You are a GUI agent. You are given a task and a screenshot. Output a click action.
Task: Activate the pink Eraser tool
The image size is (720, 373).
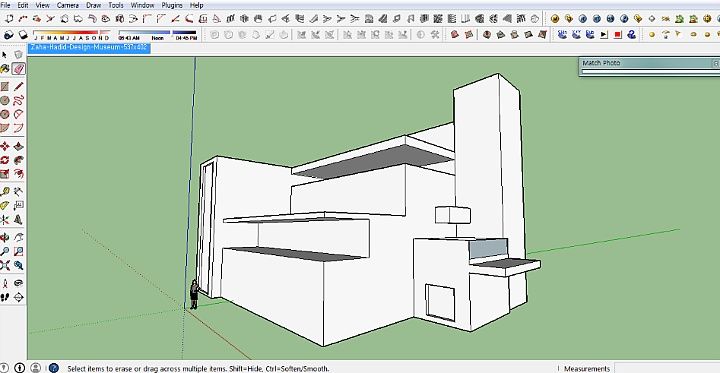pyautogui.click(x=18, y=68)
